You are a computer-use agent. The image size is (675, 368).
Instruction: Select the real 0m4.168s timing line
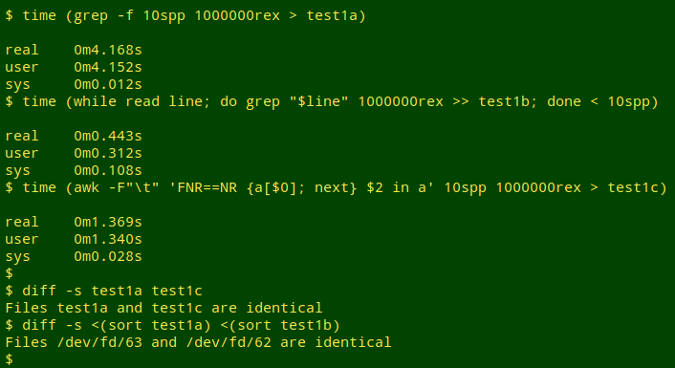[74, 50]
